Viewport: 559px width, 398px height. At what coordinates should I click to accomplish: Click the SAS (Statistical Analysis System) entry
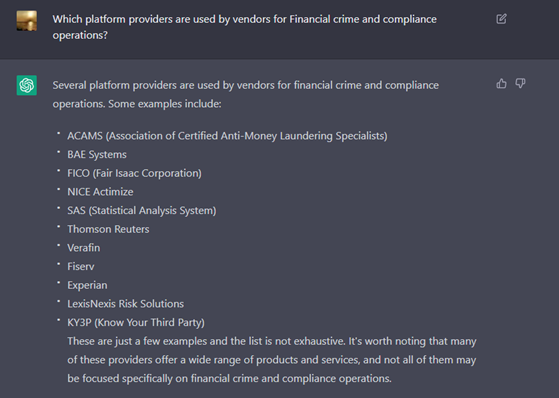point(142,210)
